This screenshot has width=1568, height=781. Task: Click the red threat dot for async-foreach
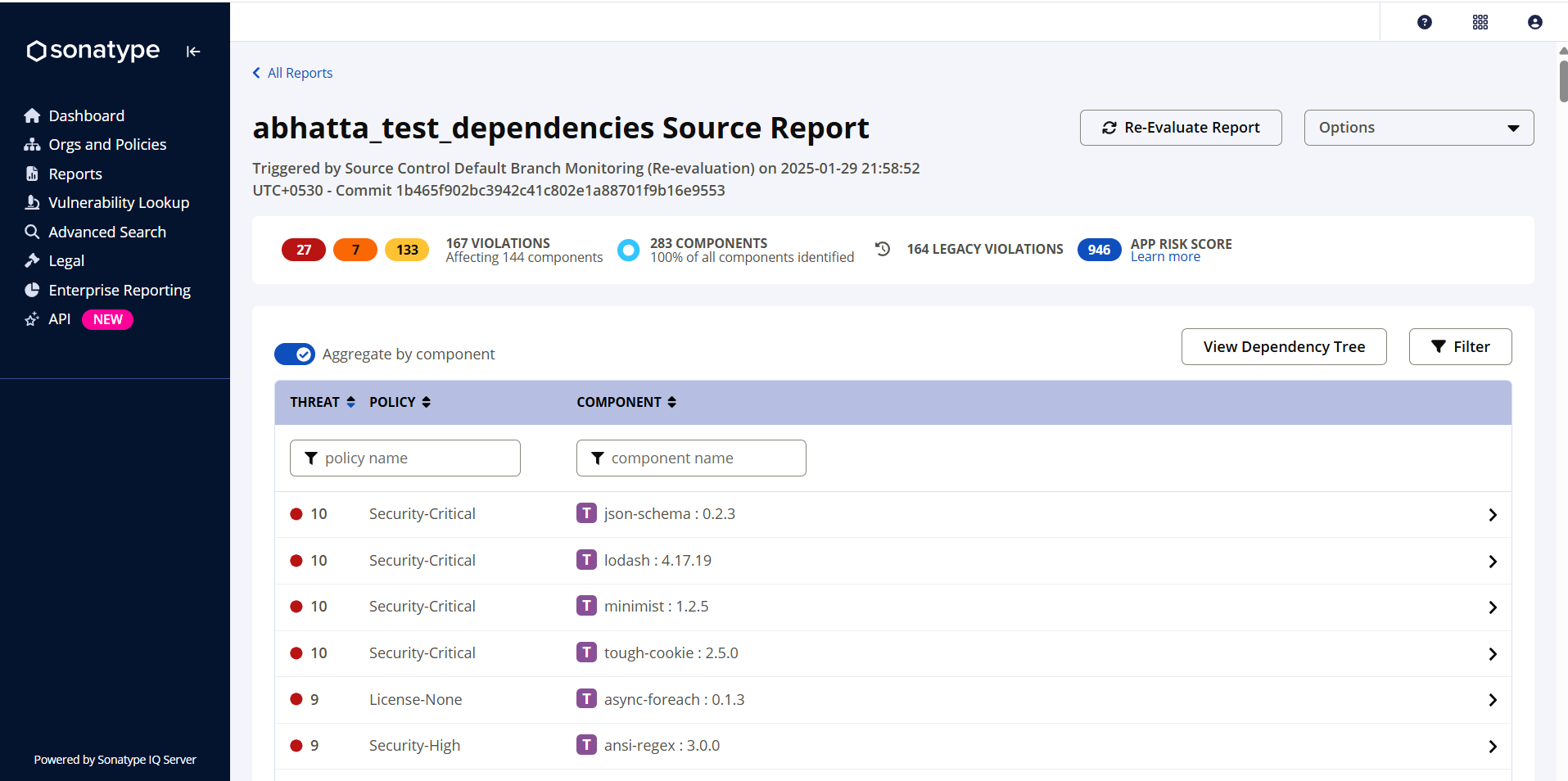click(x=296, y=699)
